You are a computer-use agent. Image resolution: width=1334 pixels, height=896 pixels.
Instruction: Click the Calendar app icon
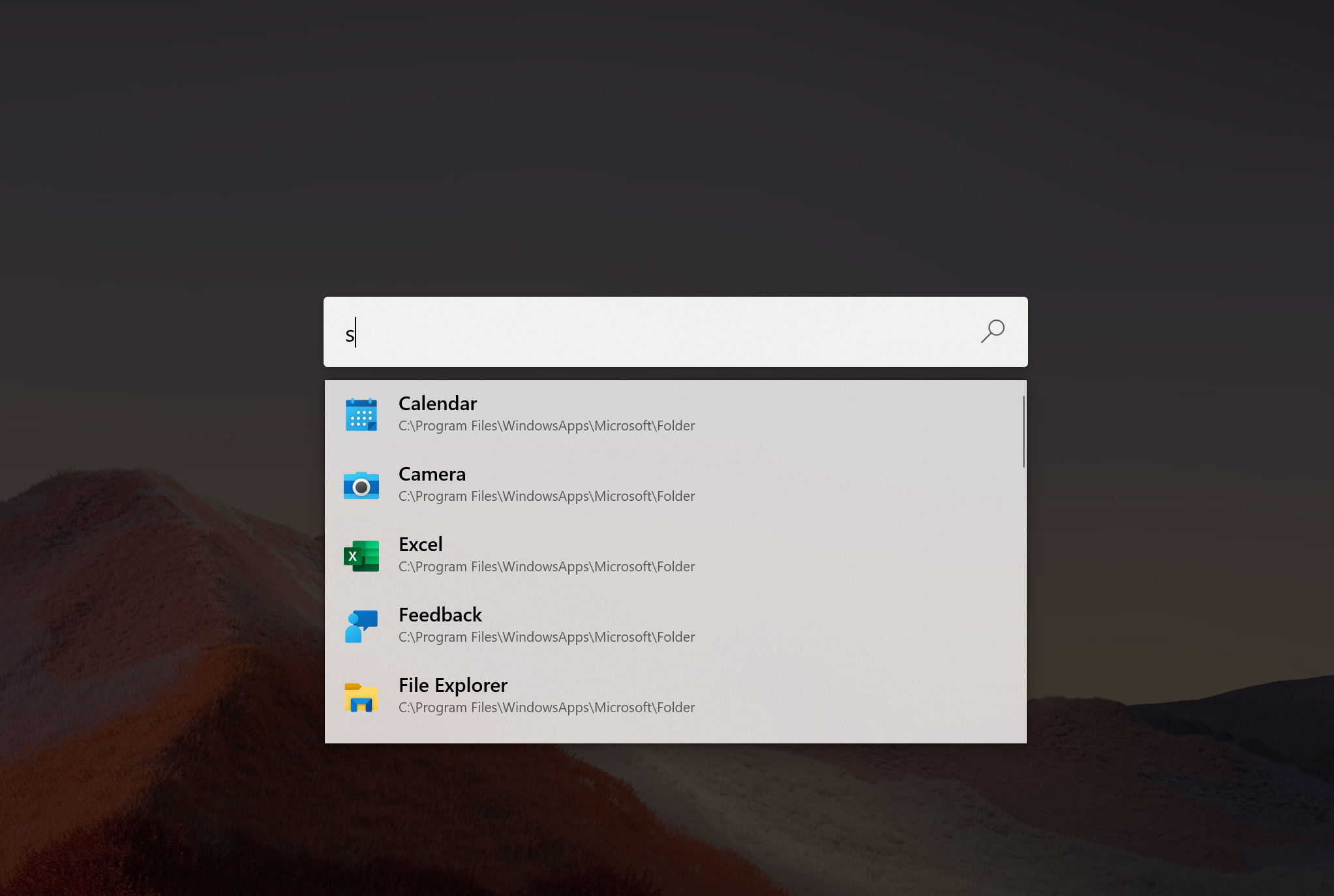pyautogui.click(x=361, y=415)
